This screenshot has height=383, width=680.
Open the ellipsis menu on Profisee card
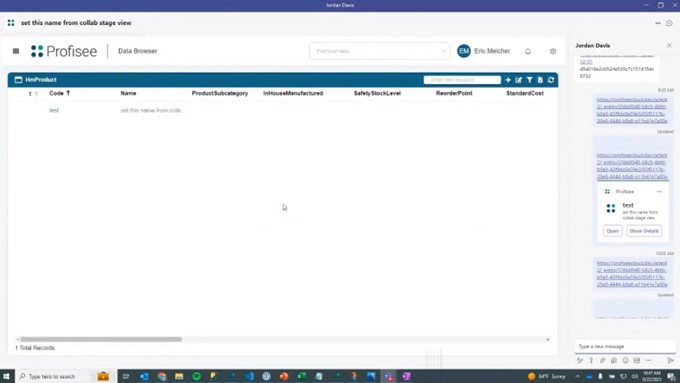click(659, 191)
